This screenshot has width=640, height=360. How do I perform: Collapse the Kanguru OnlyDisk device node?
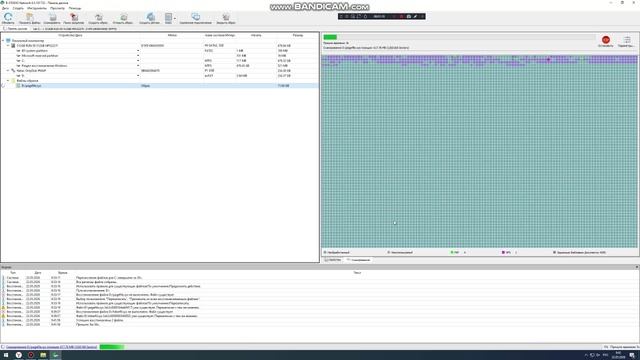click(x=8, y=71)
